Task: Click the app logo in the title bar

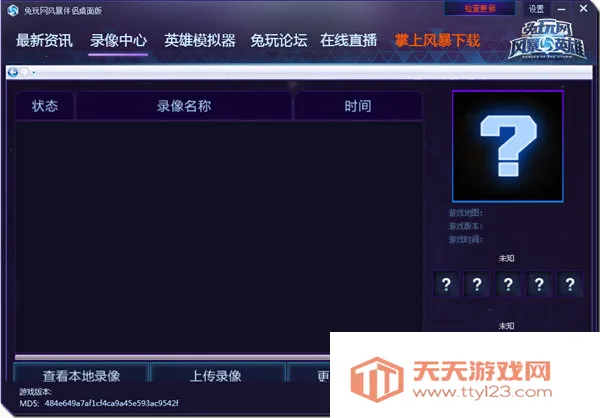Action: 13,10
